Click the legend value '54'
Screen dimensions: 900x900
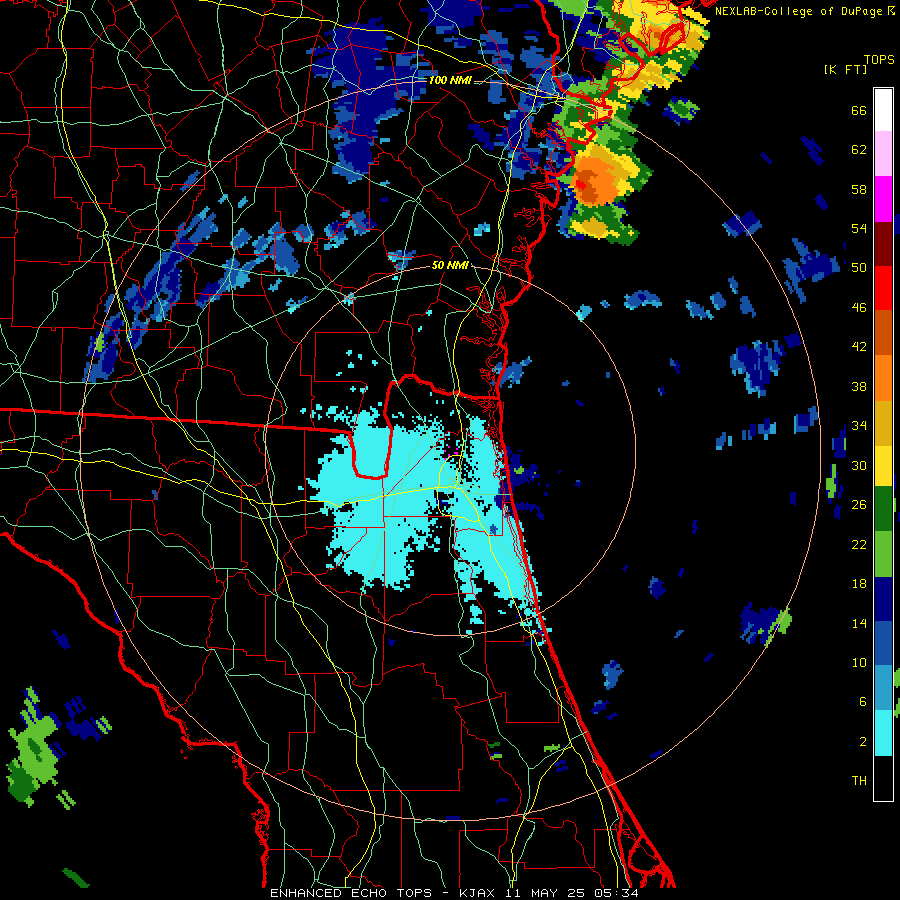[859, 228]
